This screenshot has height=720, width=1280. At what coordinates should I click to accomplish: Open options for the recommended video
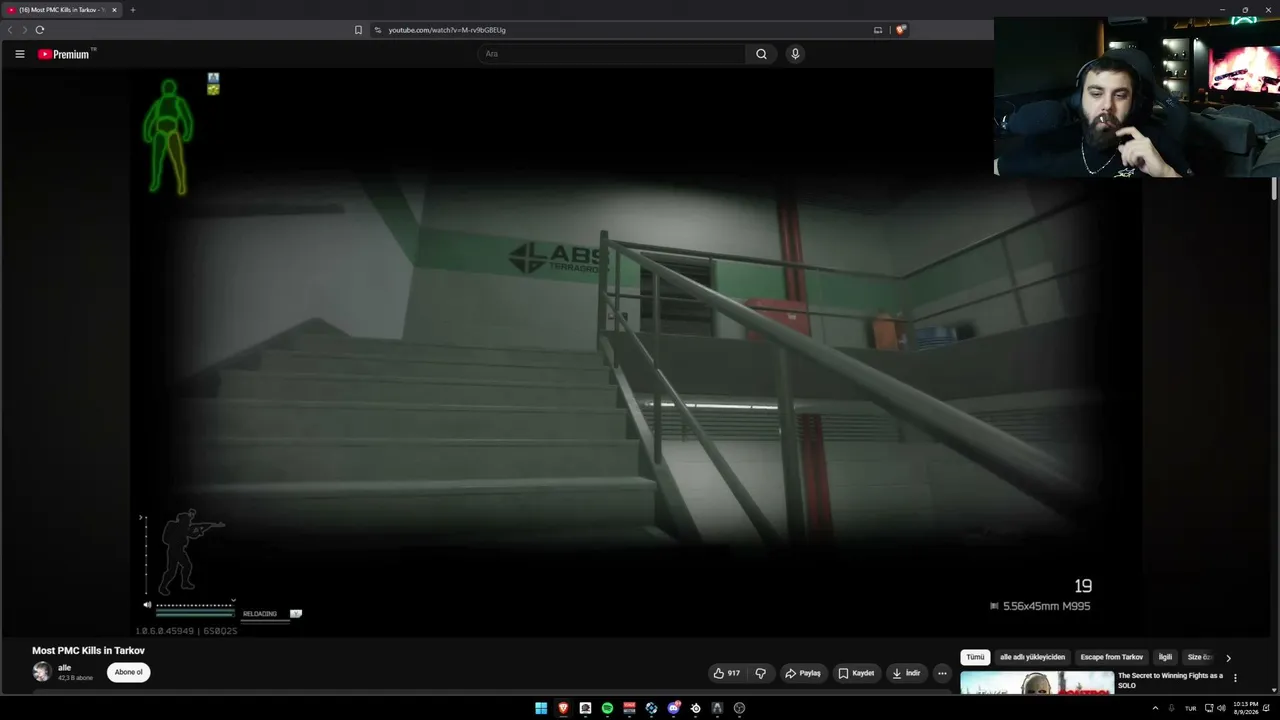tap(1235, 678)
